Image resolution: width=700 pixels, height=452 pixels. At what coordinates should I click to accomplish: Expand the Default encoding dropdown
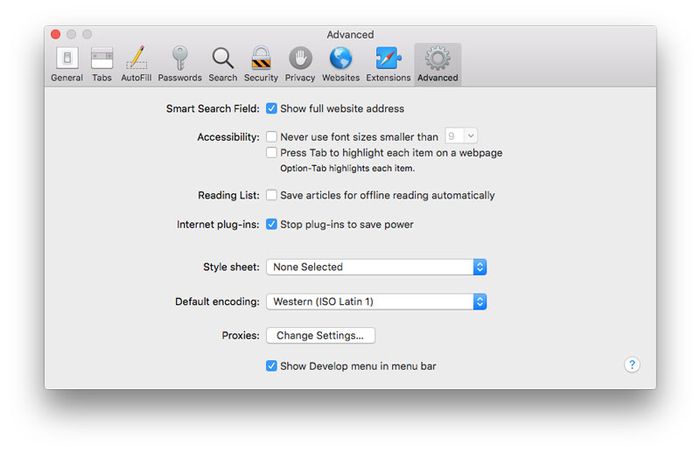[376, 301]
